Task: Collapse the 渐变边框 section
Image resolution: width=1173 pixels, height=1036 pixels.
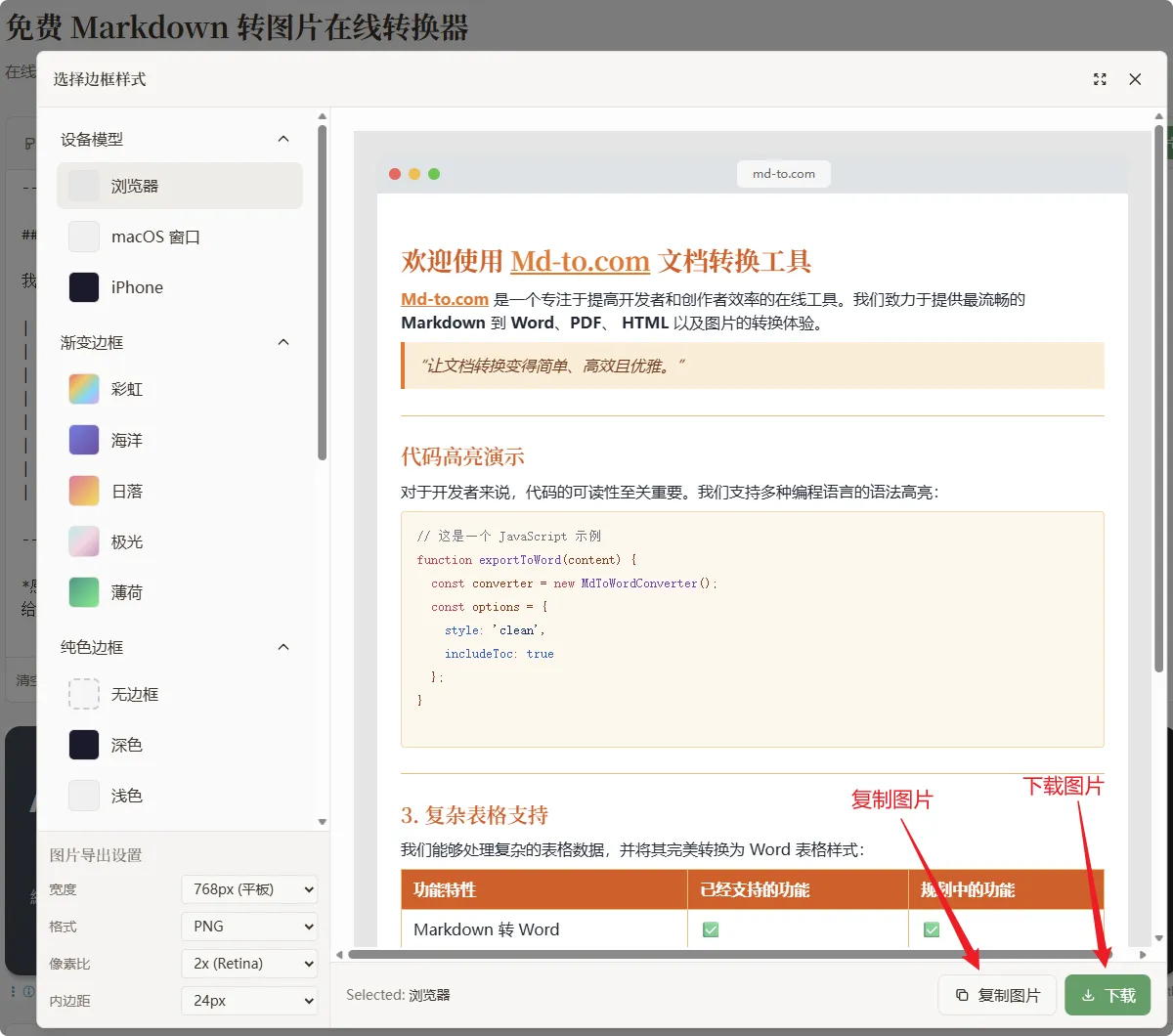Action: coord(283,342)
